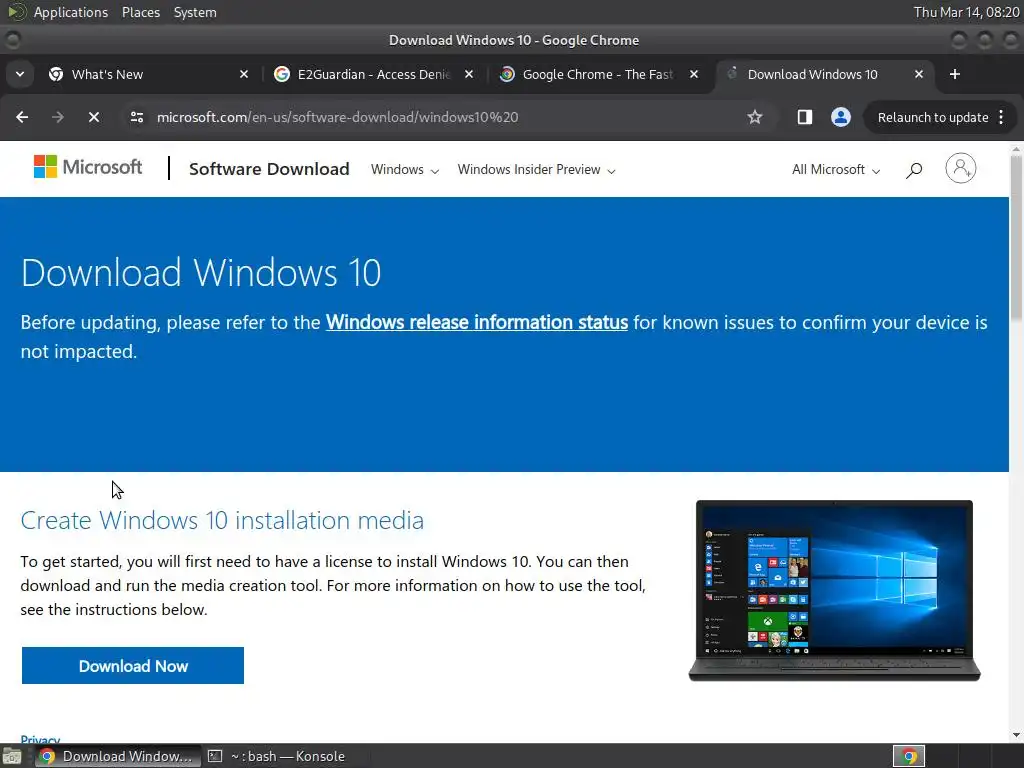
Task: Click the window menu icon in title bar
Action: coord(12,40)
